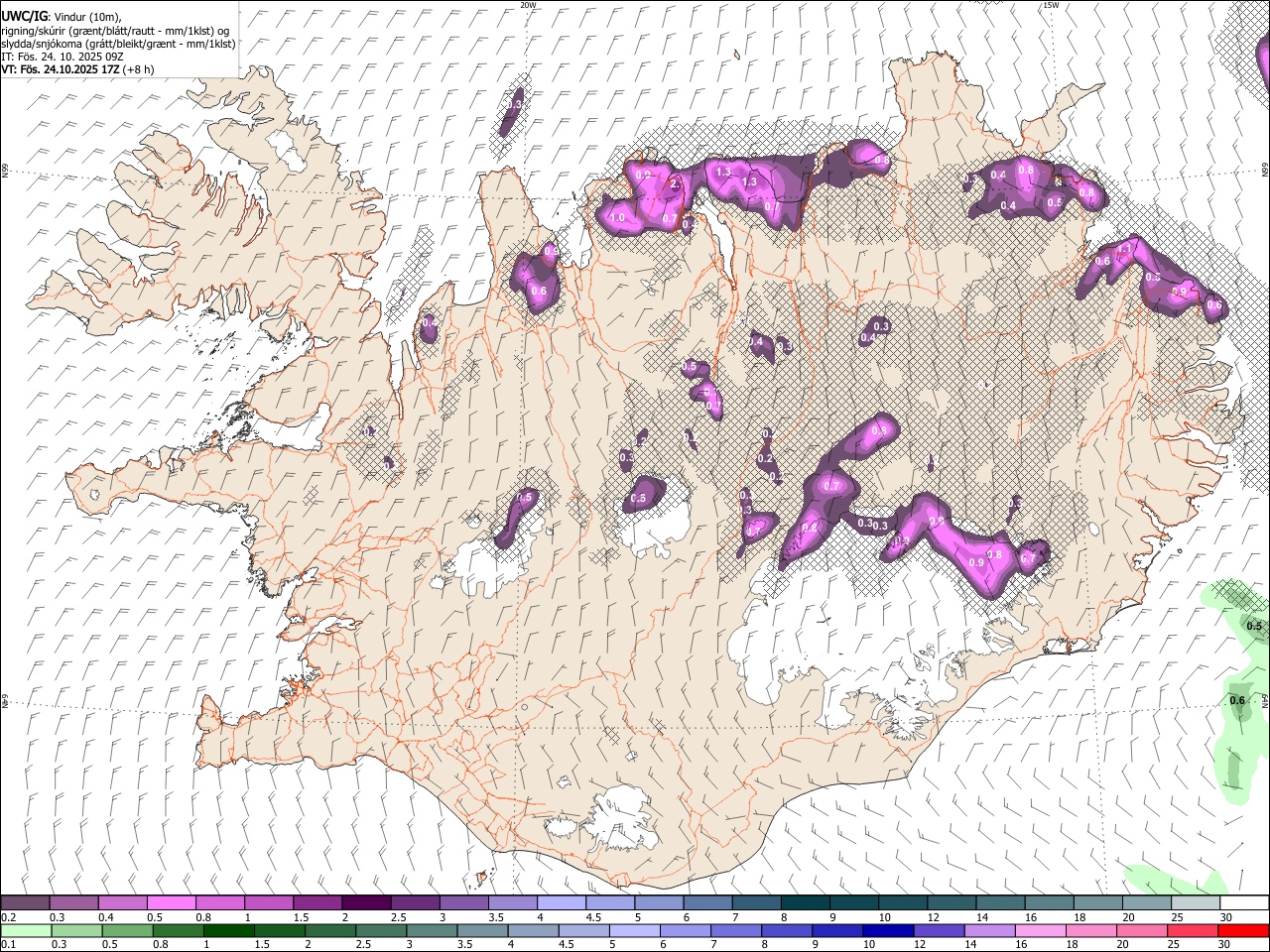
Task: Click the 'IT: Fös. 24. 10. 2025 09Z' line
Action: coord(63,57)
